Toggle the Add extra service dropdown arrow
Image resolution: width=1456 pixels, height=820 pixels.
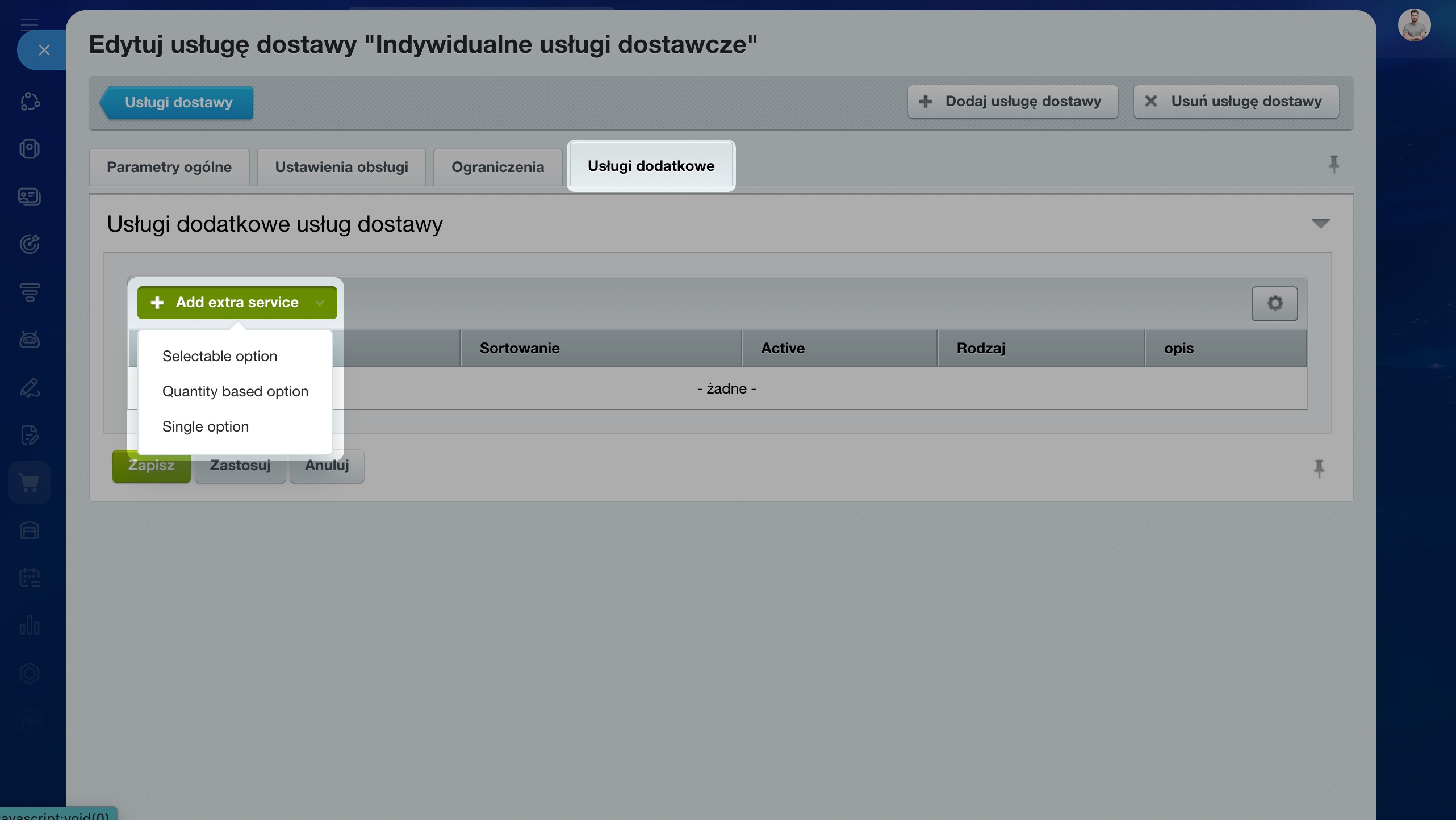(320, 303)
